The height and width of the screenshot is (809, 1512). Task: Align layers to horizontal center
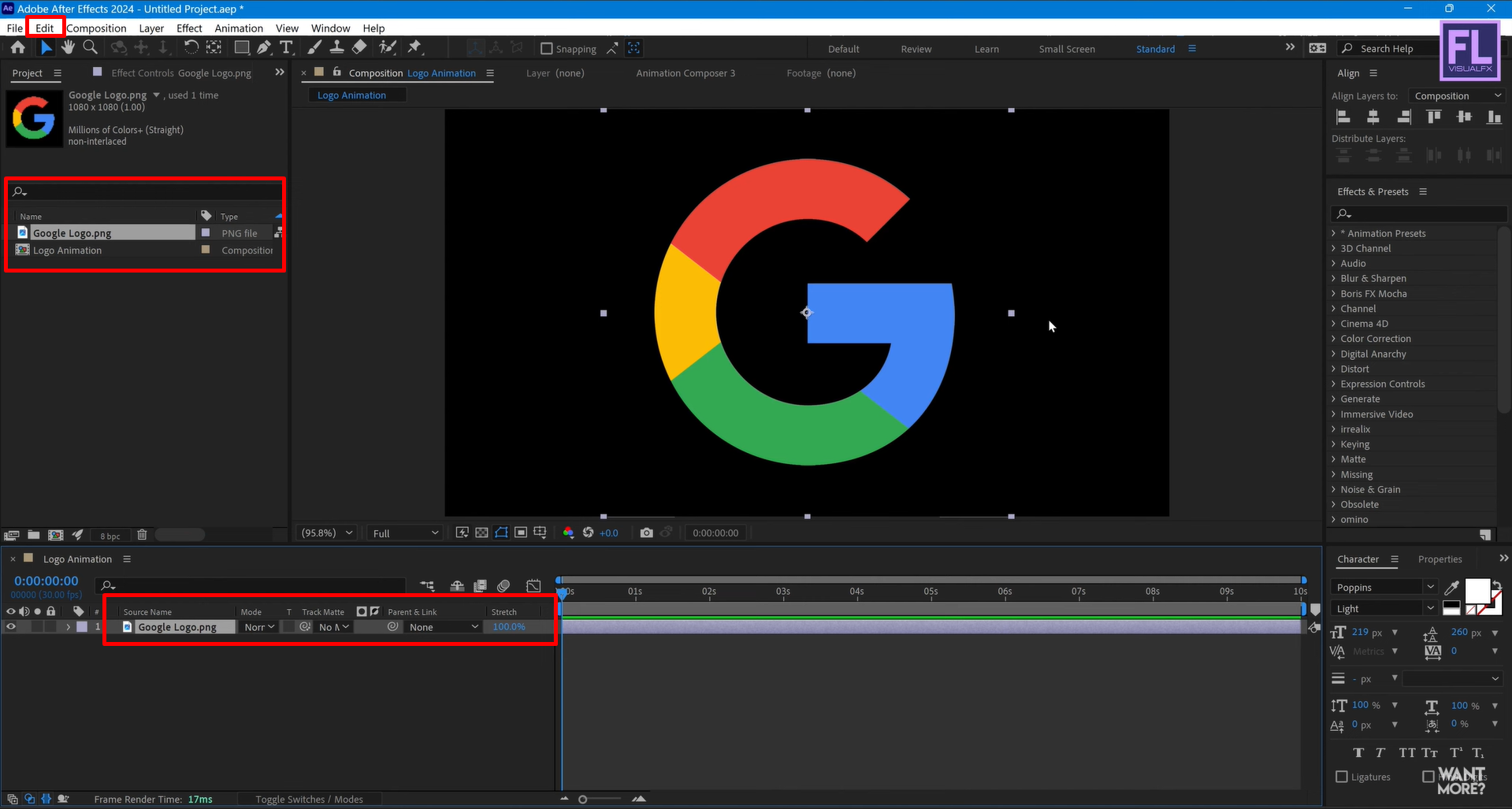1373,117
